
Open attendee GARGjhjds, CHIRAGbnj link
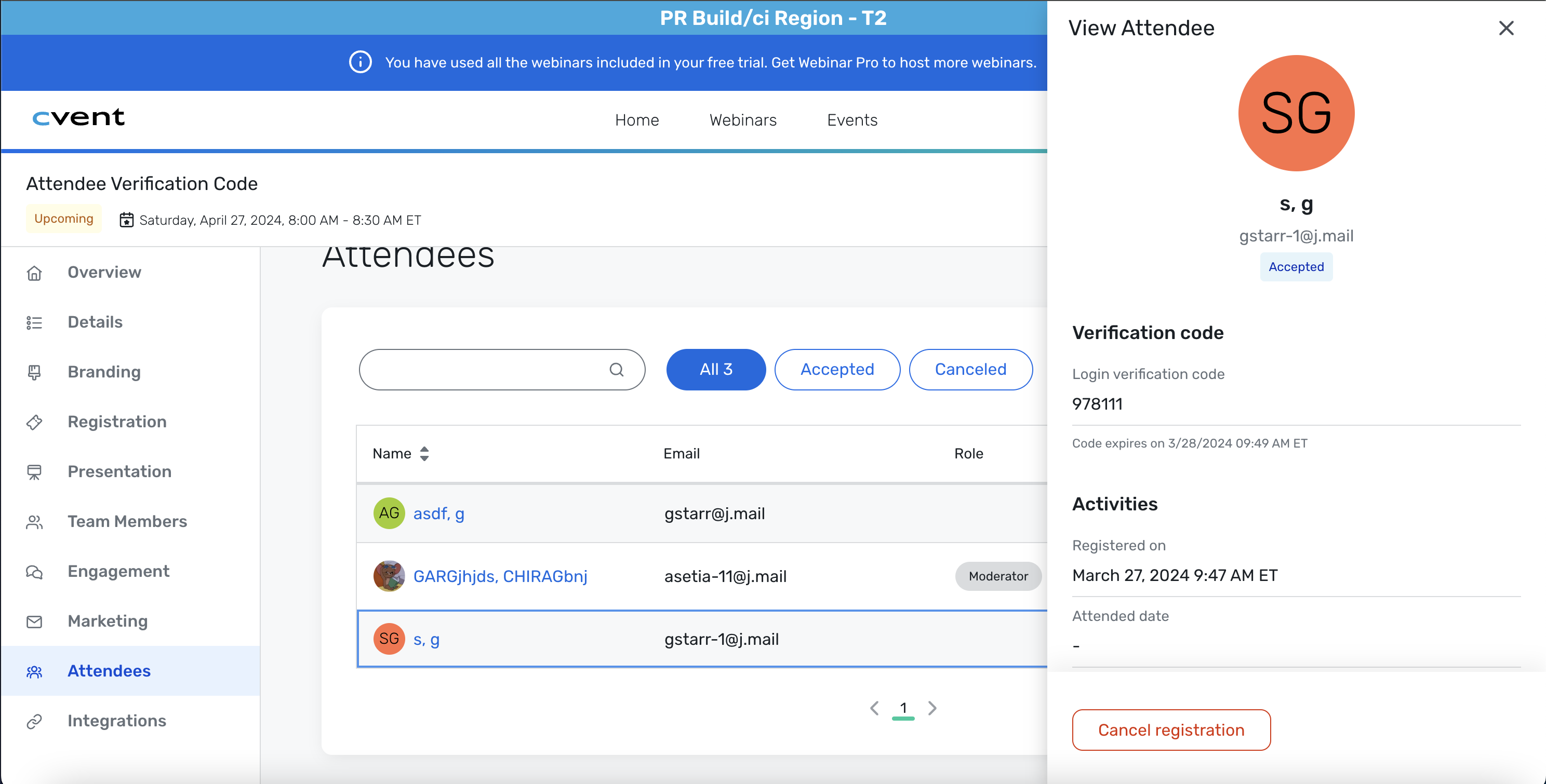pos(500,576)
